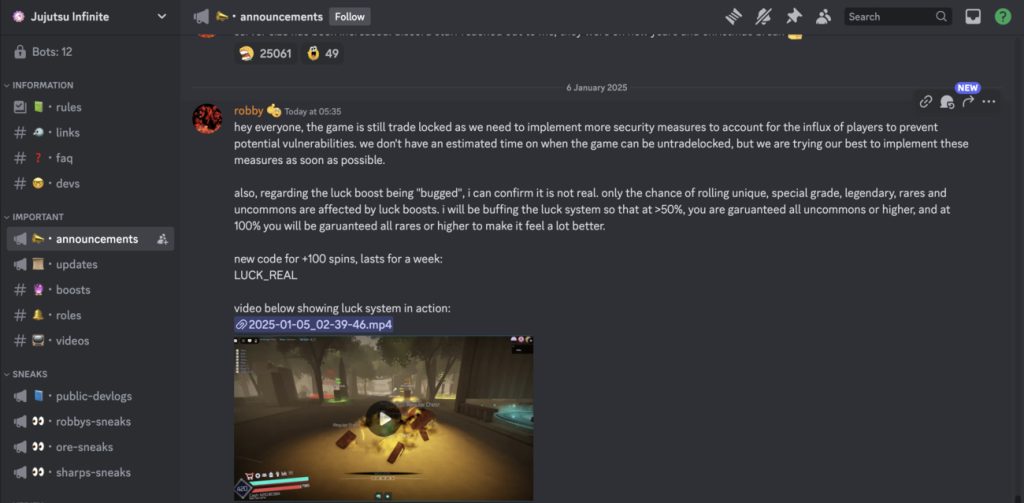Collapse the SNEAKS category
The image size is (1024, 503).
pyautogui.click(x=25, y=374)
